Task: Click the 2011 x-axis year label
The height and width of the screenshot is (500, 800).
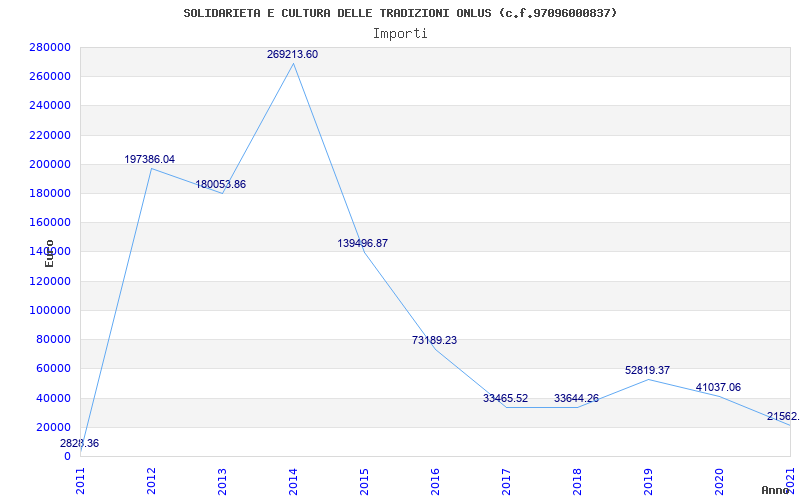Action: tap(81, 482)
